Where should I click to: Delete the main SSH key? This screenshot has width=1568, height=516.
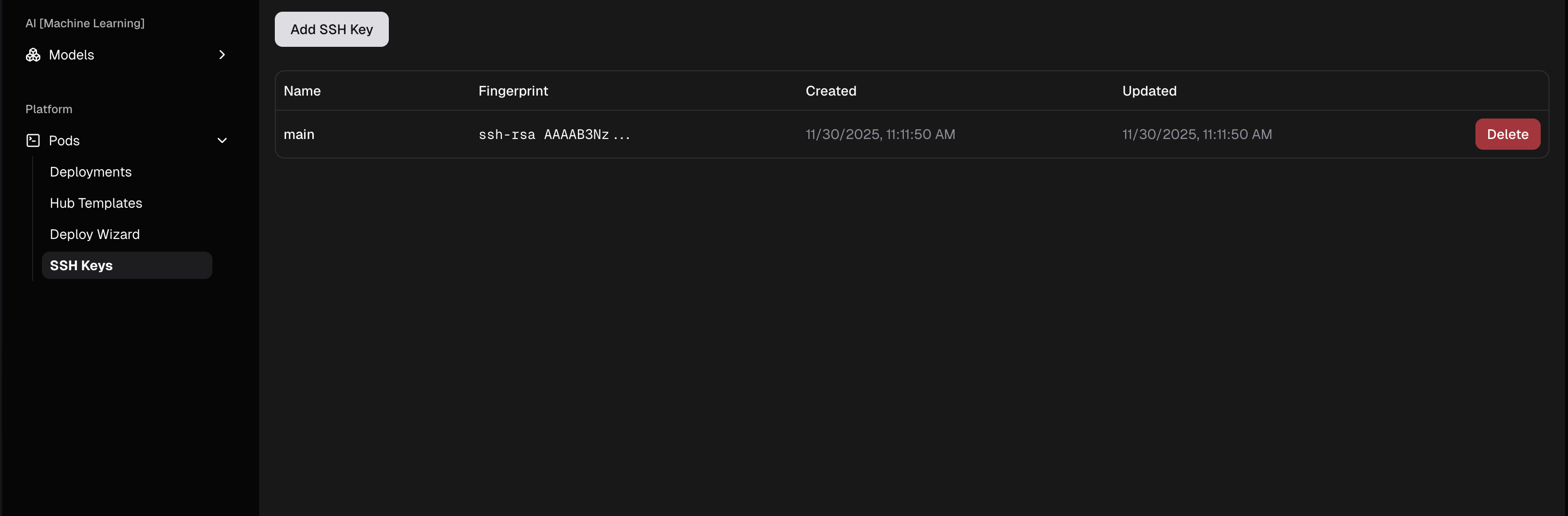point(1508,134)
